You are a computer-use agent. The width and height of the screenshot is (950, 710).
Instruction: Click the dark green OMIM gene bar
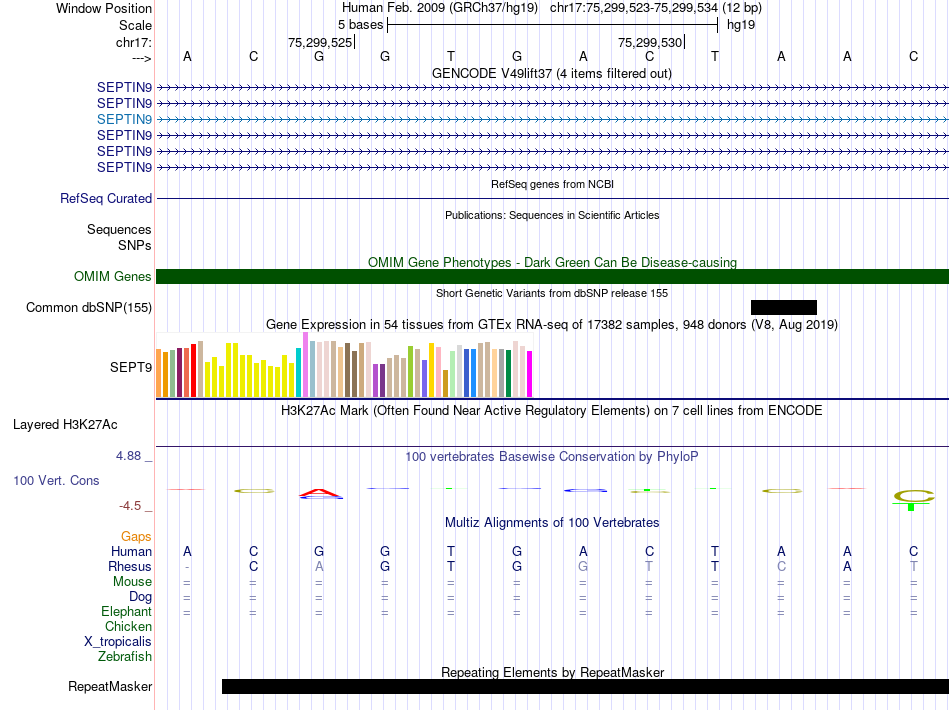[552, 276]
